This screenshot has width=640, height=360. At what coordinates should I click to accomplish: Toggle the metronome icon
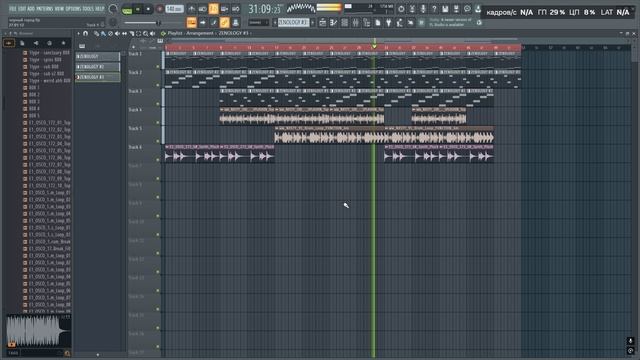(191, 9)
